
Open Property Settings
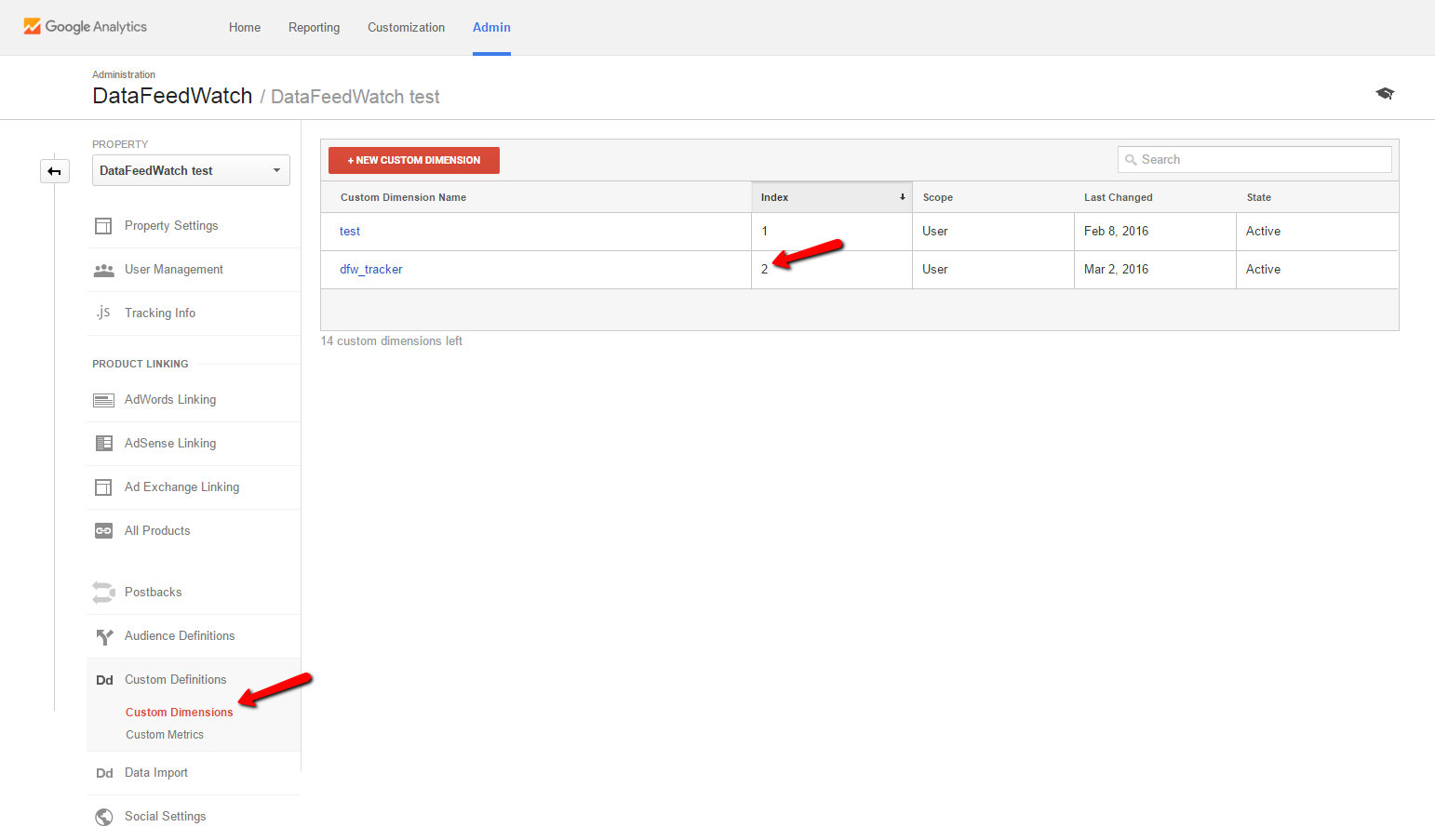point(171,226)
